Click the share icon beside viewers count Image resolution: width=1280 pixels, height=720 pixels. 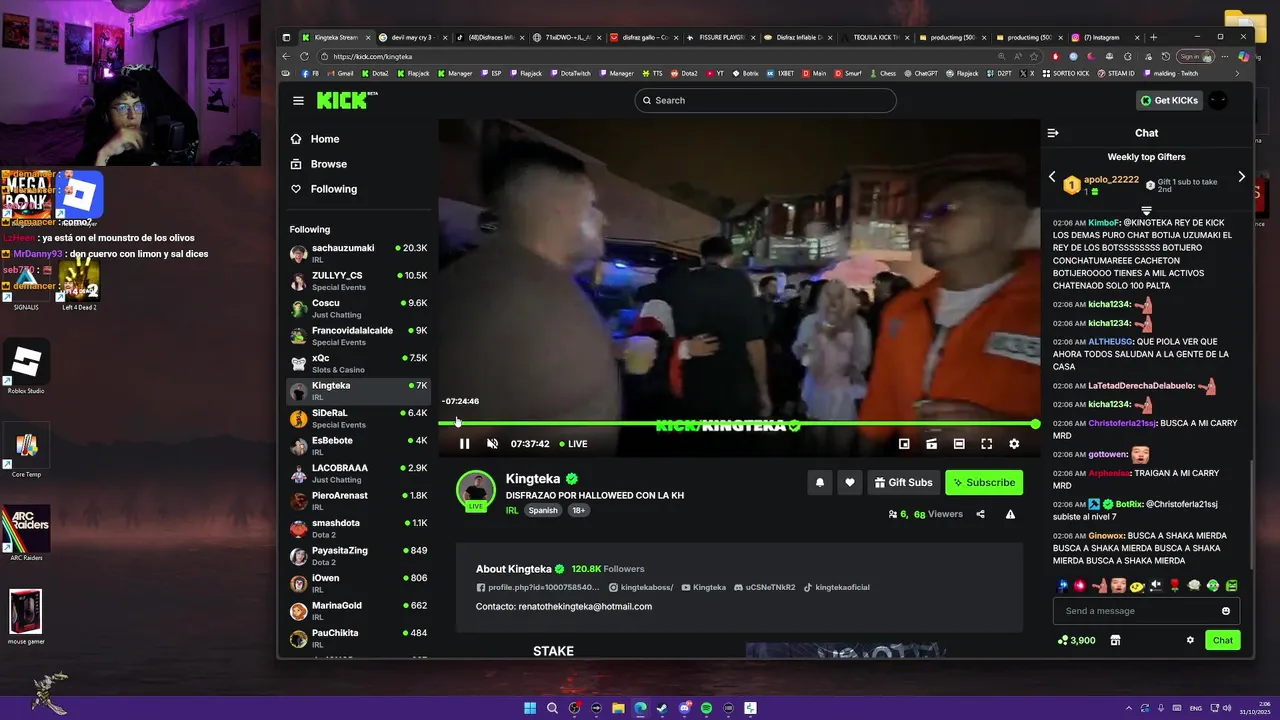(x=980, y=514)
